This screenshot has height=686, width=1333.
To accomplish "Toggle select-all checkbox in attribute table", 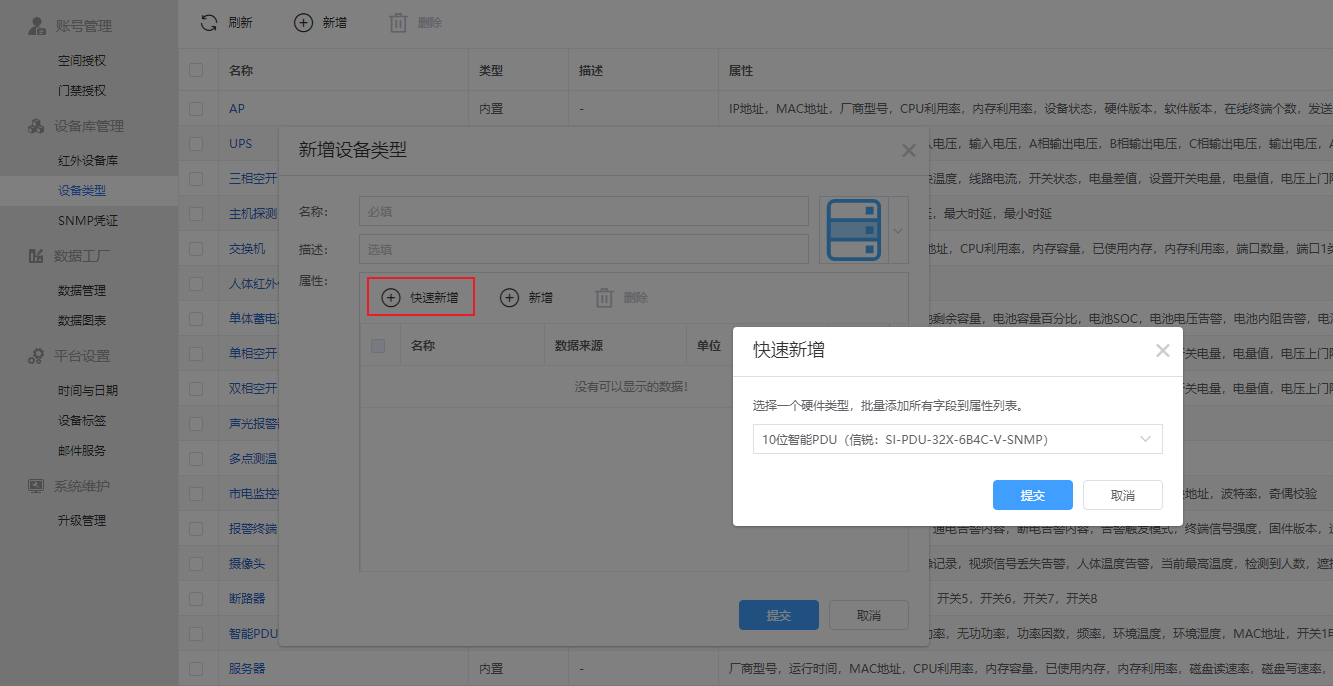I will [378, 345].
